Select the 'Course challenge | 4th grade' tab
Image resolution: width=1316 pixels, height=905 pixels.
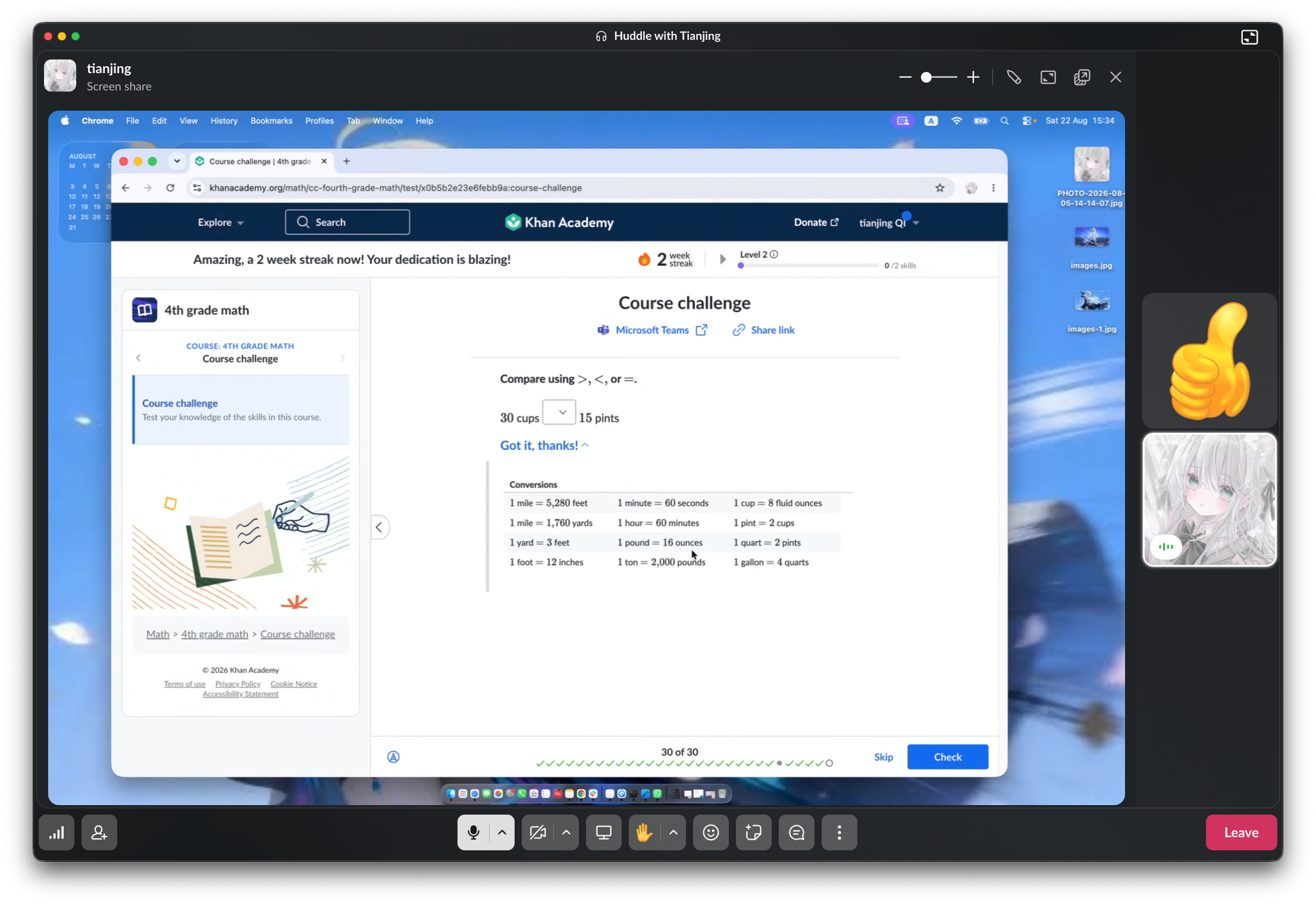pos(260,161)
